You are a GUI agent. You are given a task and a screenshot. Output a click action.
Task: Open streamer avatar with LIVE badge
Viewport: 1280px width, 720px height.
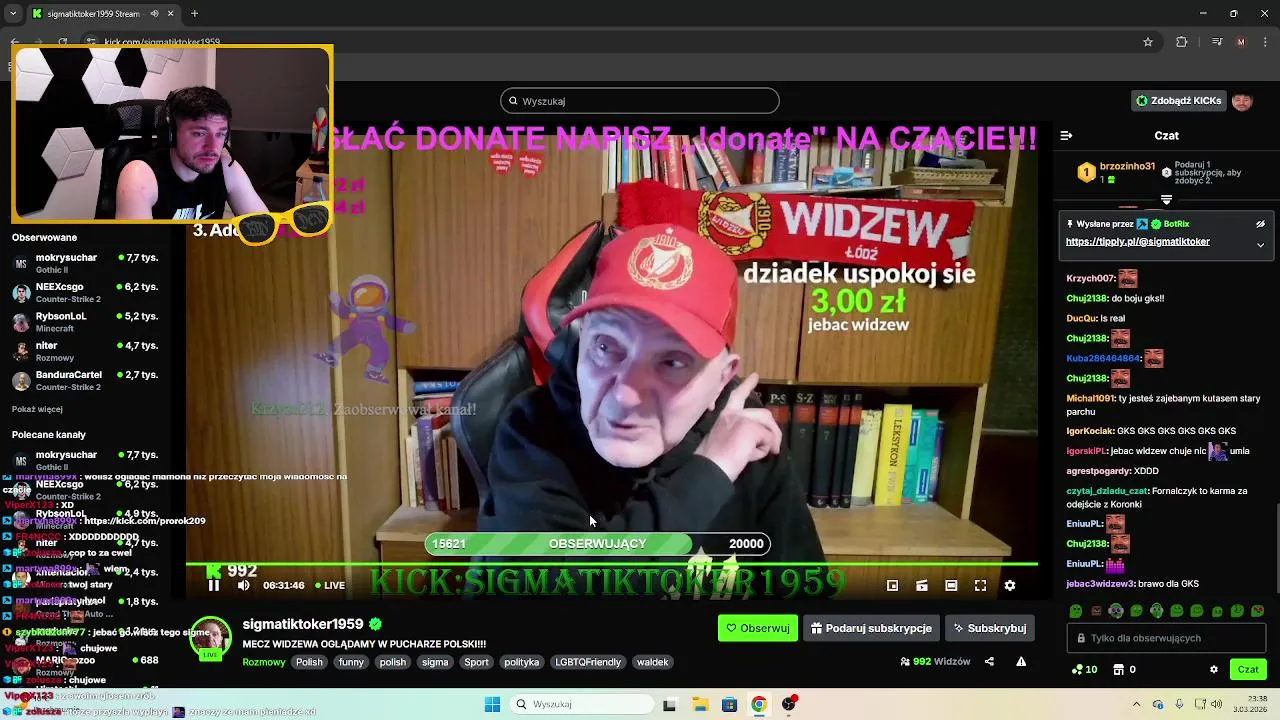pyautogui.click(x=210, y=640)
